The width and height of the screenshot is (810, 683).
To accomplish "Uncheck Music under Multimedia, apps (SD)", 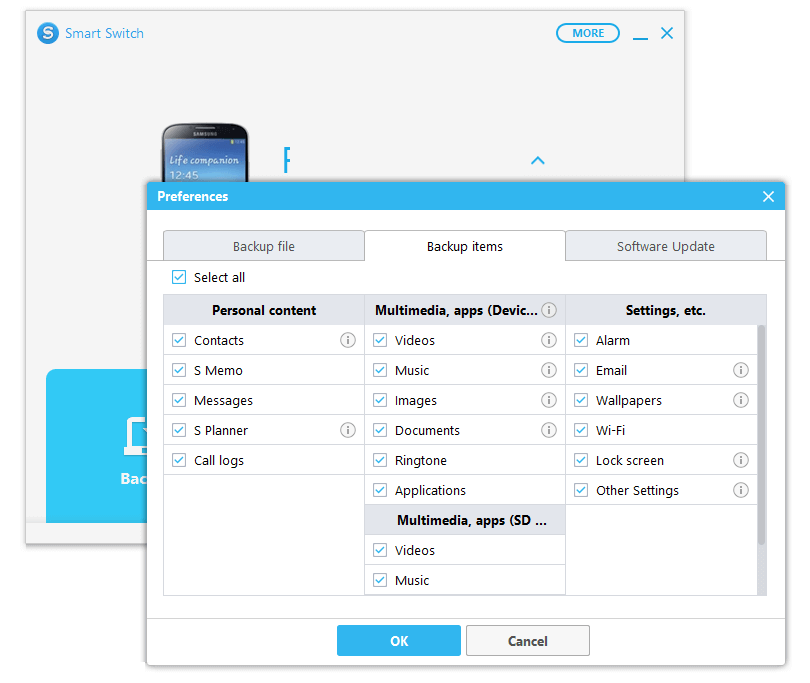I will point(380,580).
